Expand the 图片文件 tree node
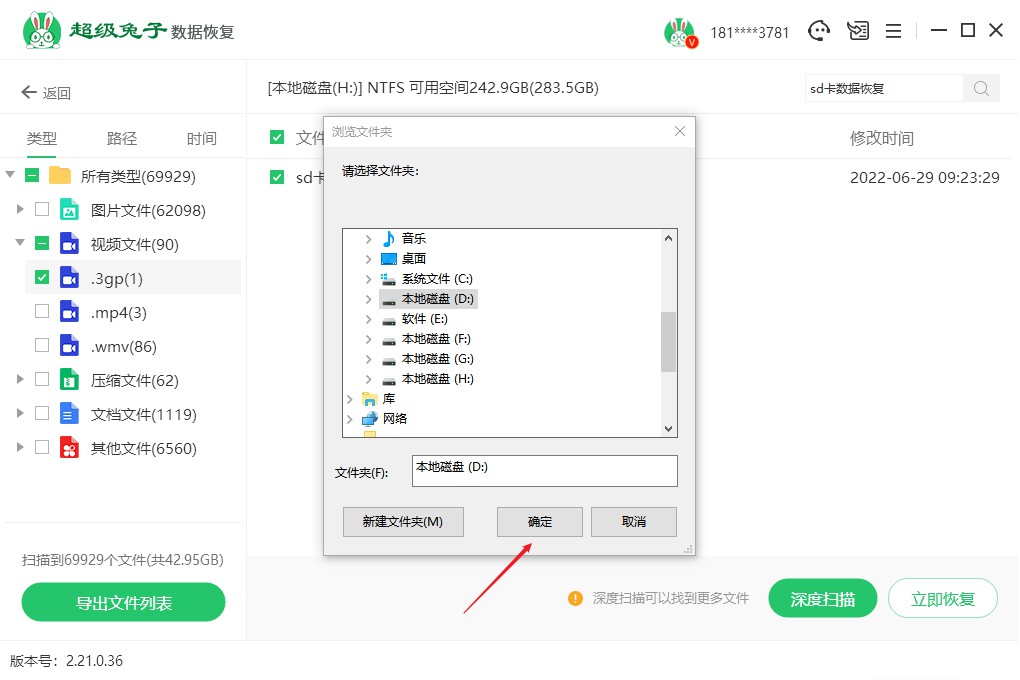 (20, 209)
